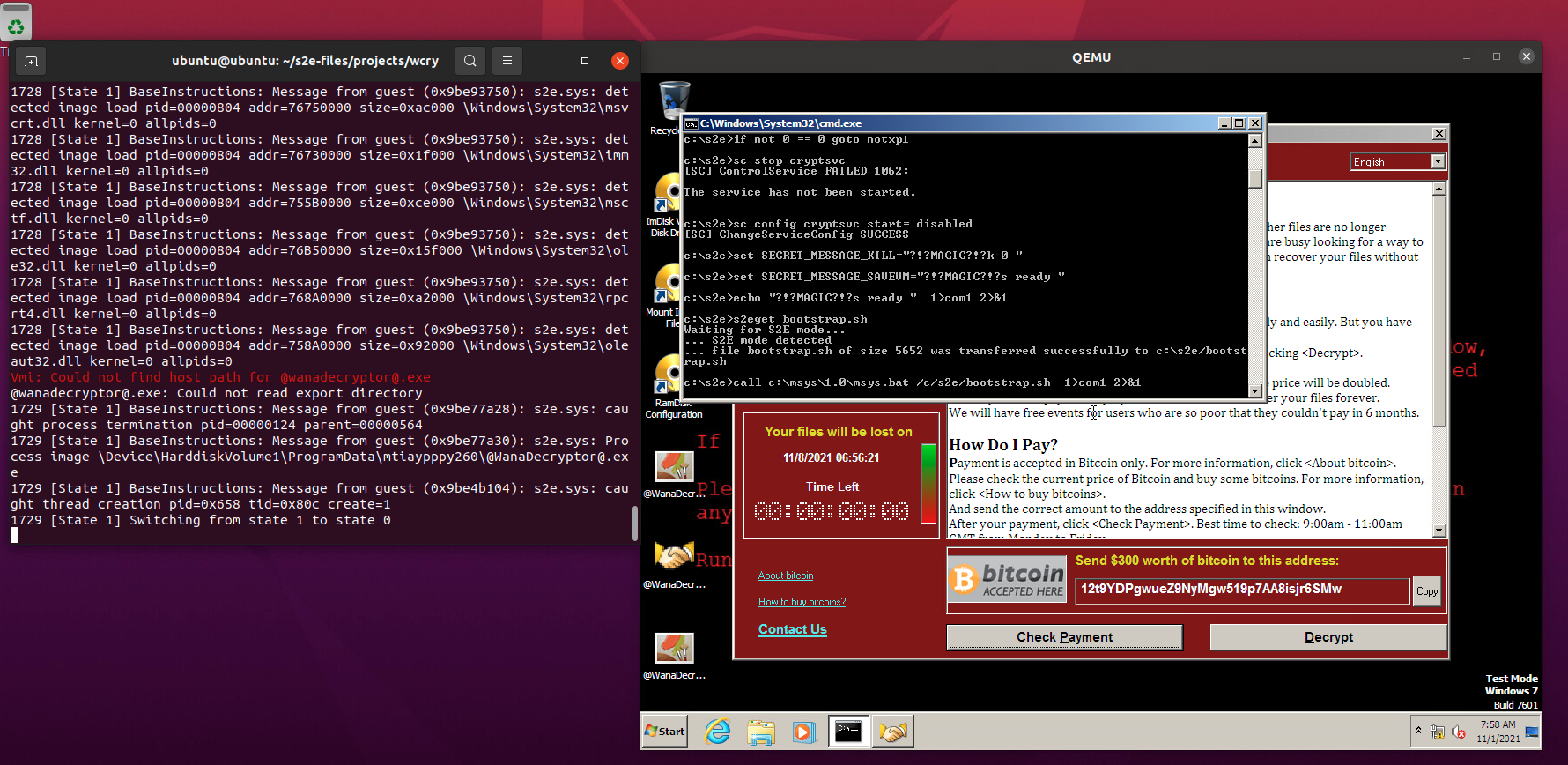Click the muted volume tray icon
1568x765 pixels.
pos(1459,732)
